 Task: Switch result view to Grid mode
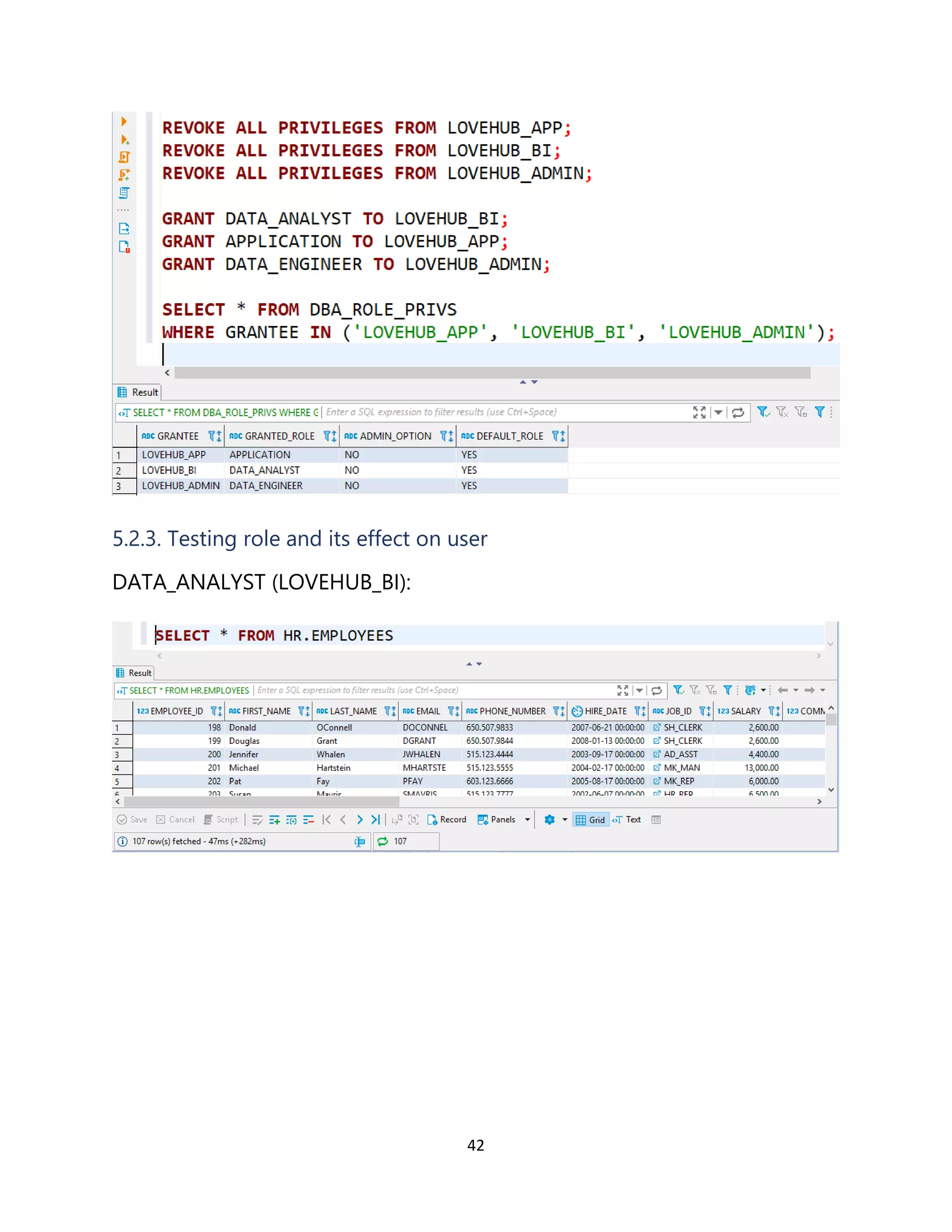pos(590,820)
